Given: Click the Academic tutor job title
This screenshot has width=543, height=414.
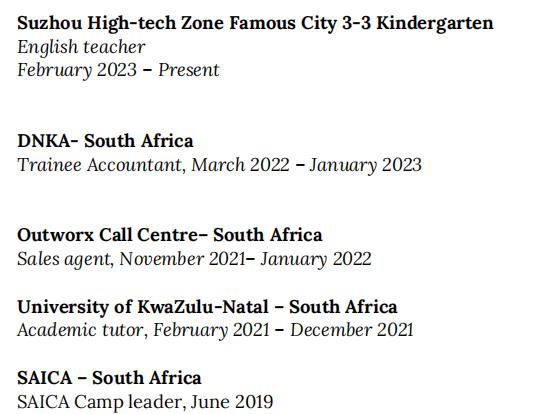Looking at the screenshot, I should (80, 330).
